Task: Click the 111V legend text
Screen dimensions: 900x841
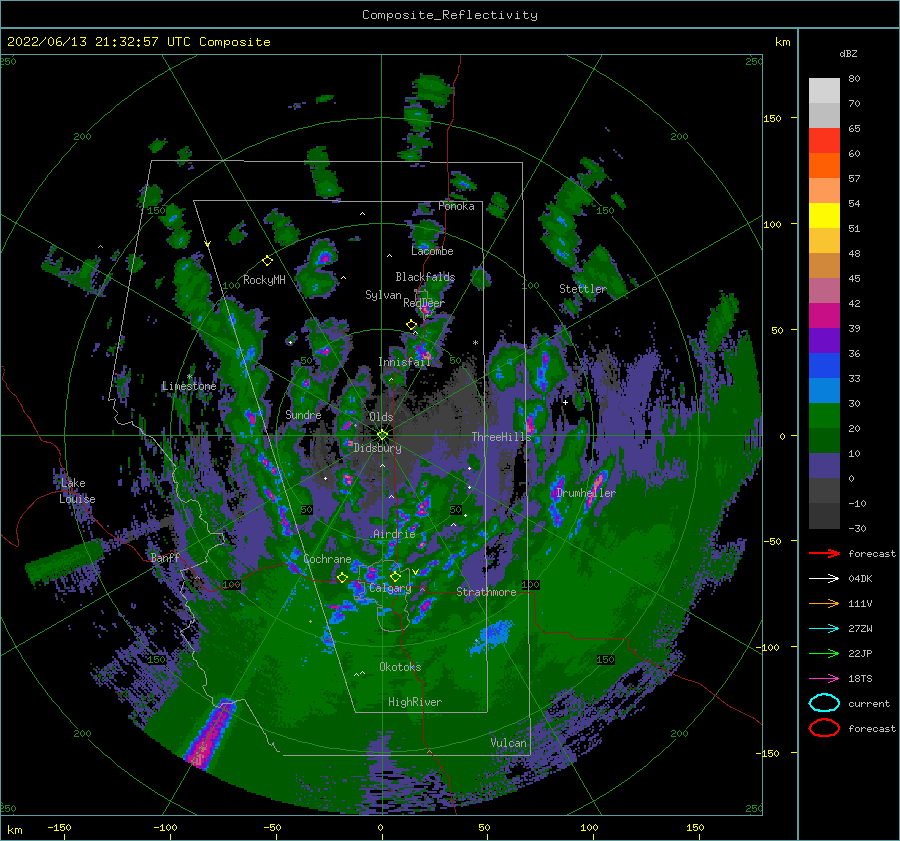Action: [860, 603]
